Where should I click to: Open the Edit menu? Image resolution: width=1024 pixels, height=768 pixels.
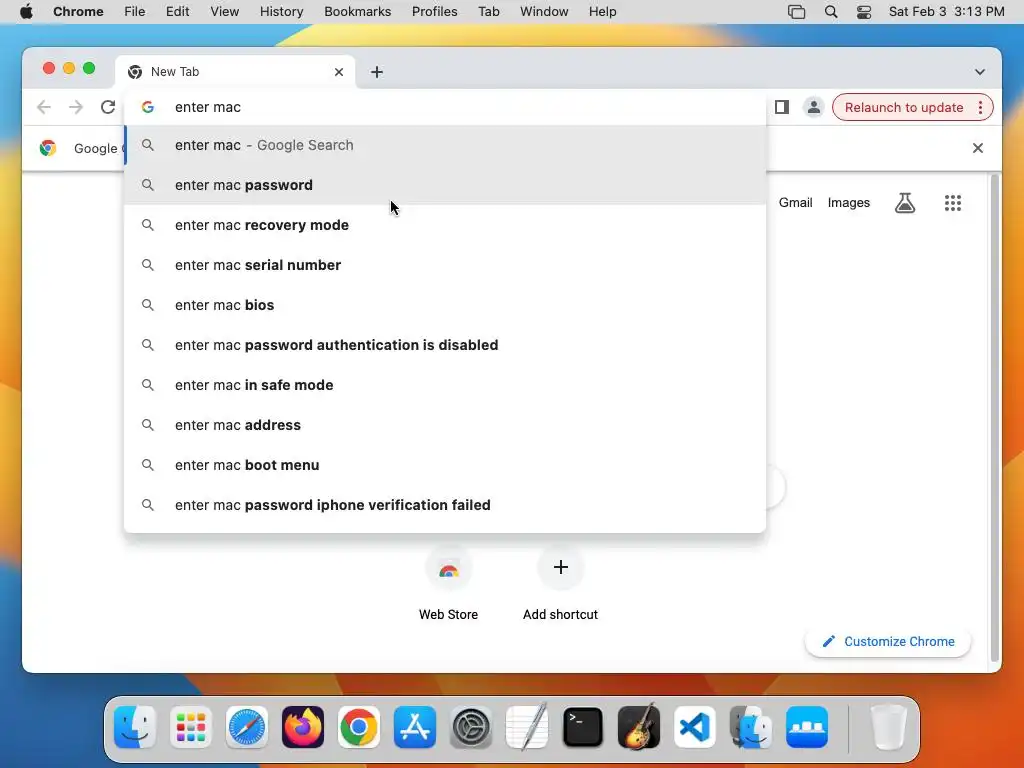point(177,12)
